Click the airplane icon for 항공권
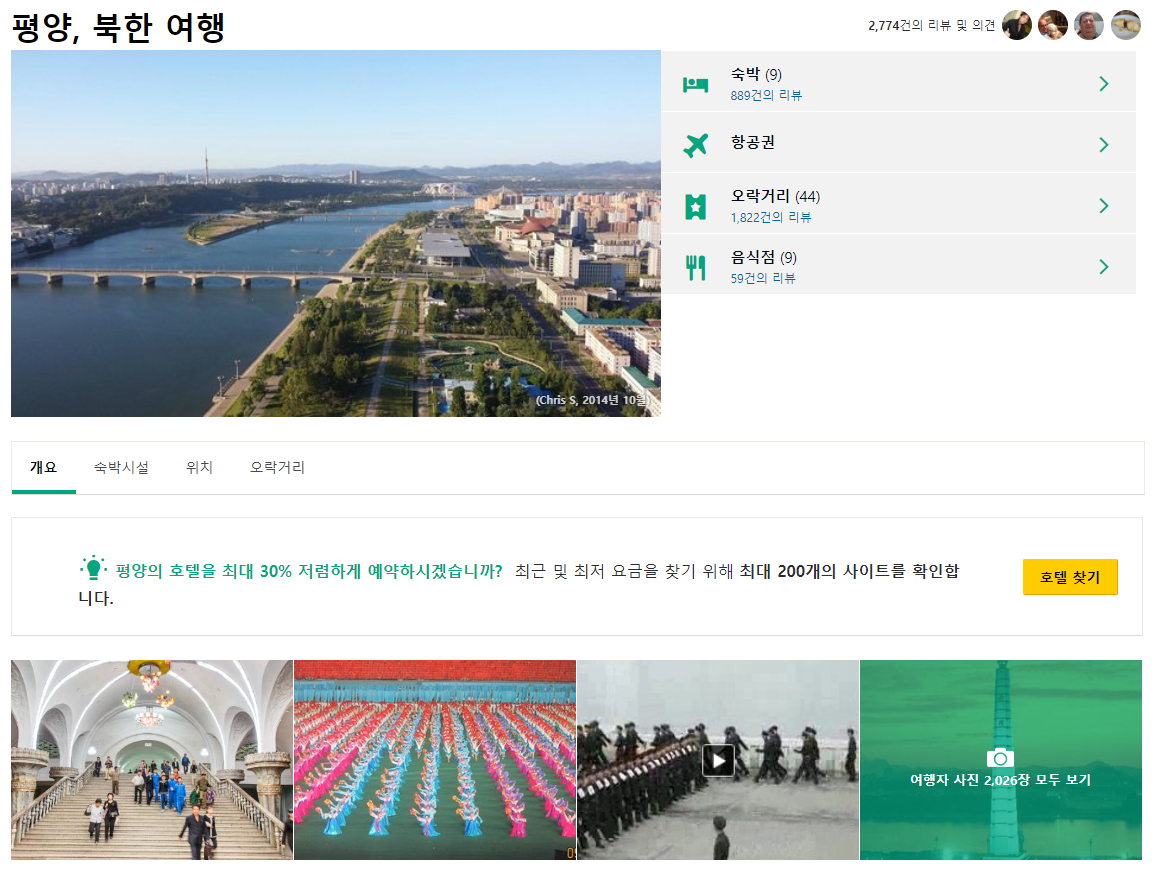Screen dimensions: 1161x873 [x=695, y=145]
